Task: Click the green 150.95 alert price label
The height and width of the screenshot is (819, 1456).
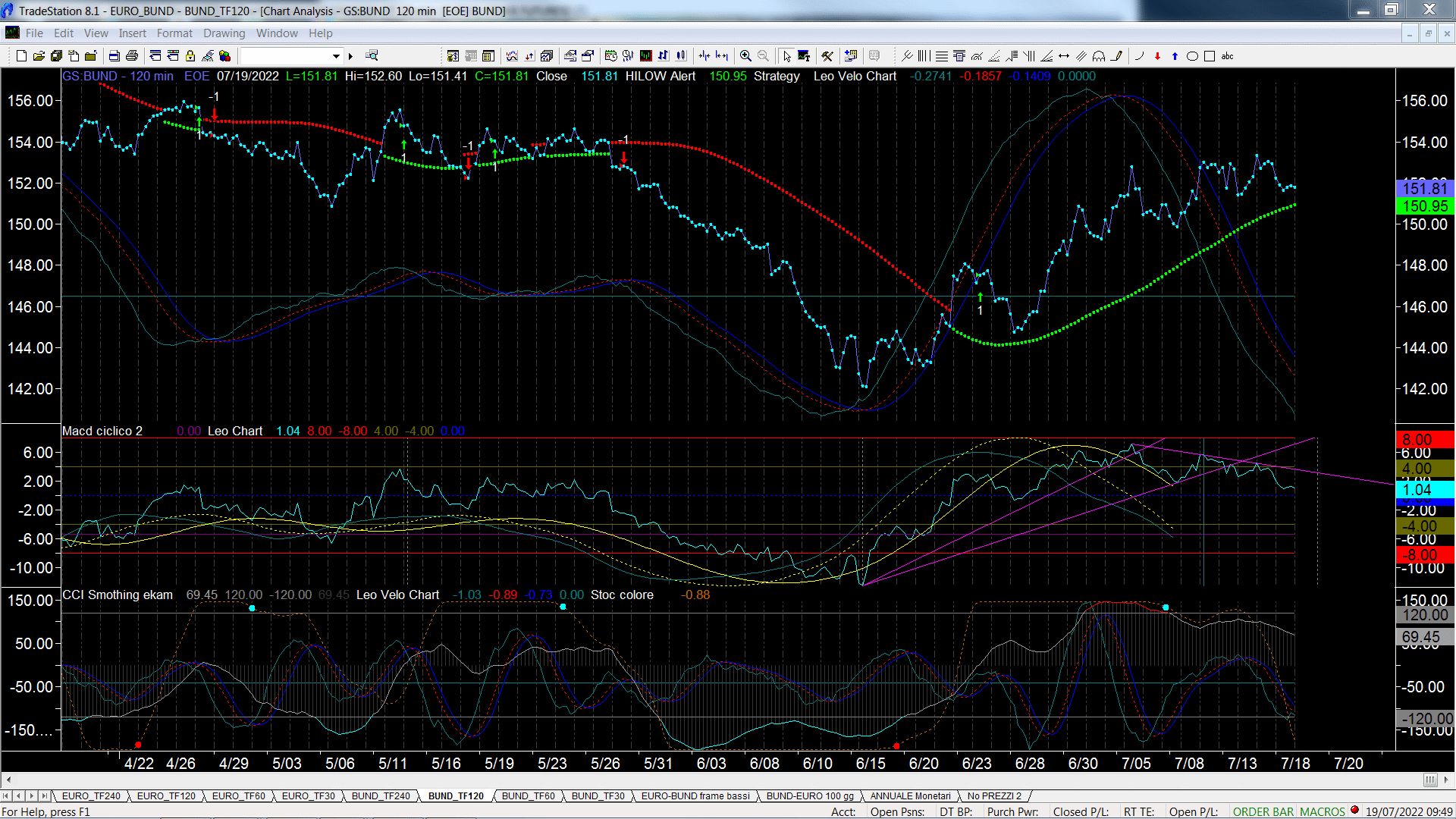Action: pyautogui.click(x=1425, y=206)
